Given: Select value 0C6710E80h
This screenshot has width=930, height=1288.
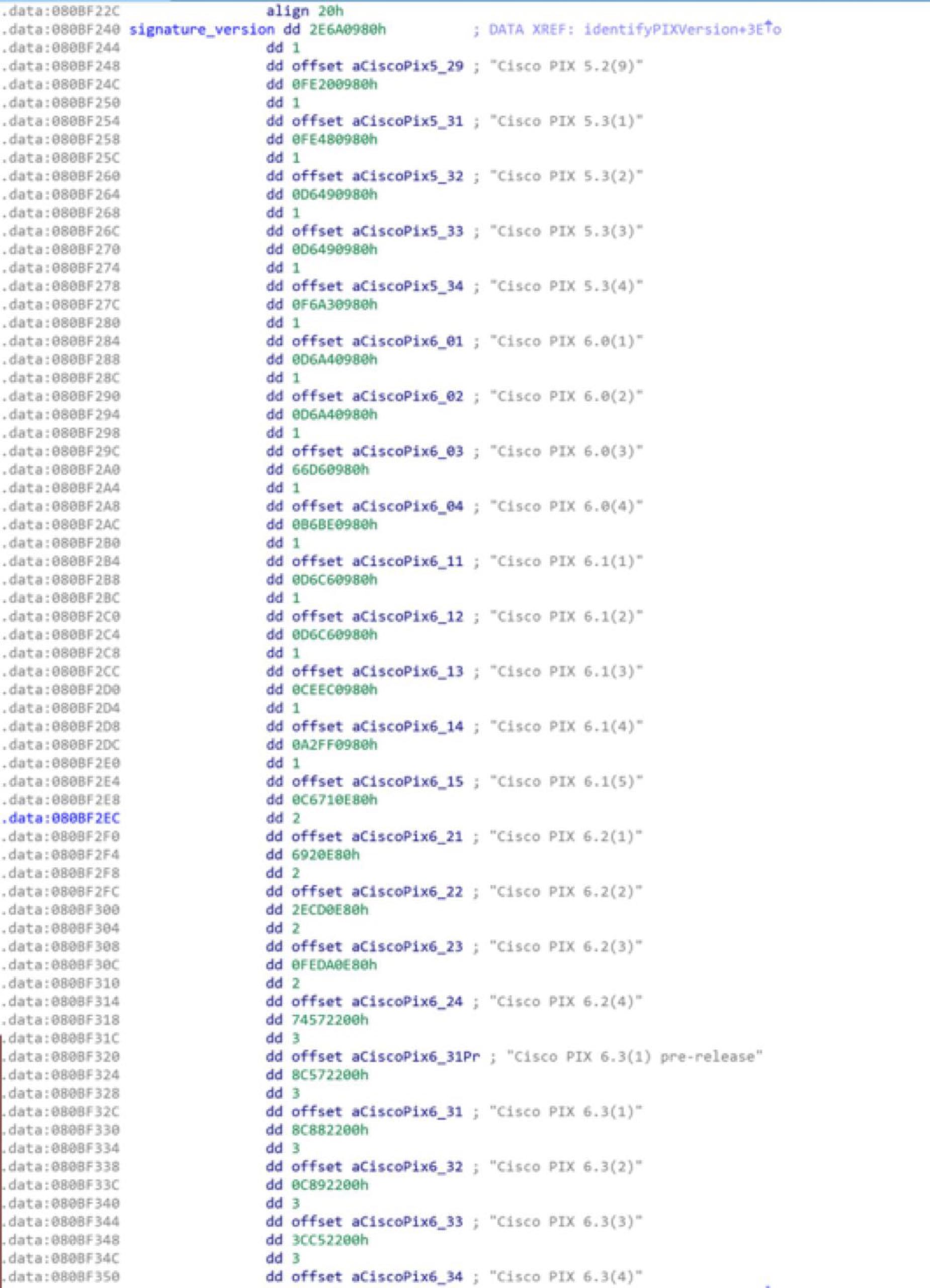Looking at the screenshot, I should click(334, 799).
